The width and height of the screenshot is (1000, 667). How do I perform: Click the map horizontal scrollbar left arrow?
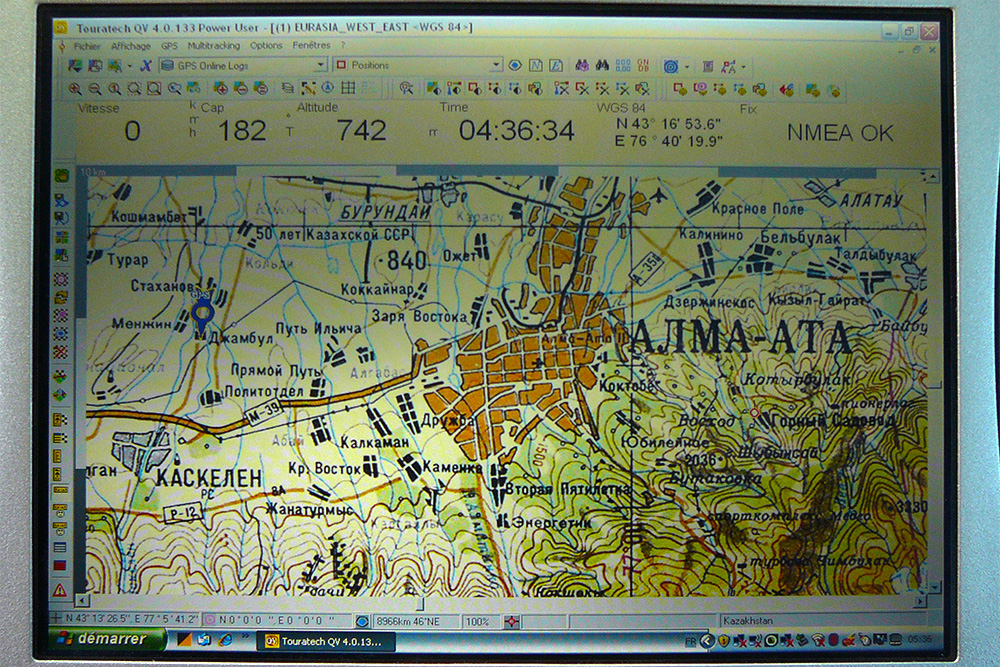coord(82,601)
